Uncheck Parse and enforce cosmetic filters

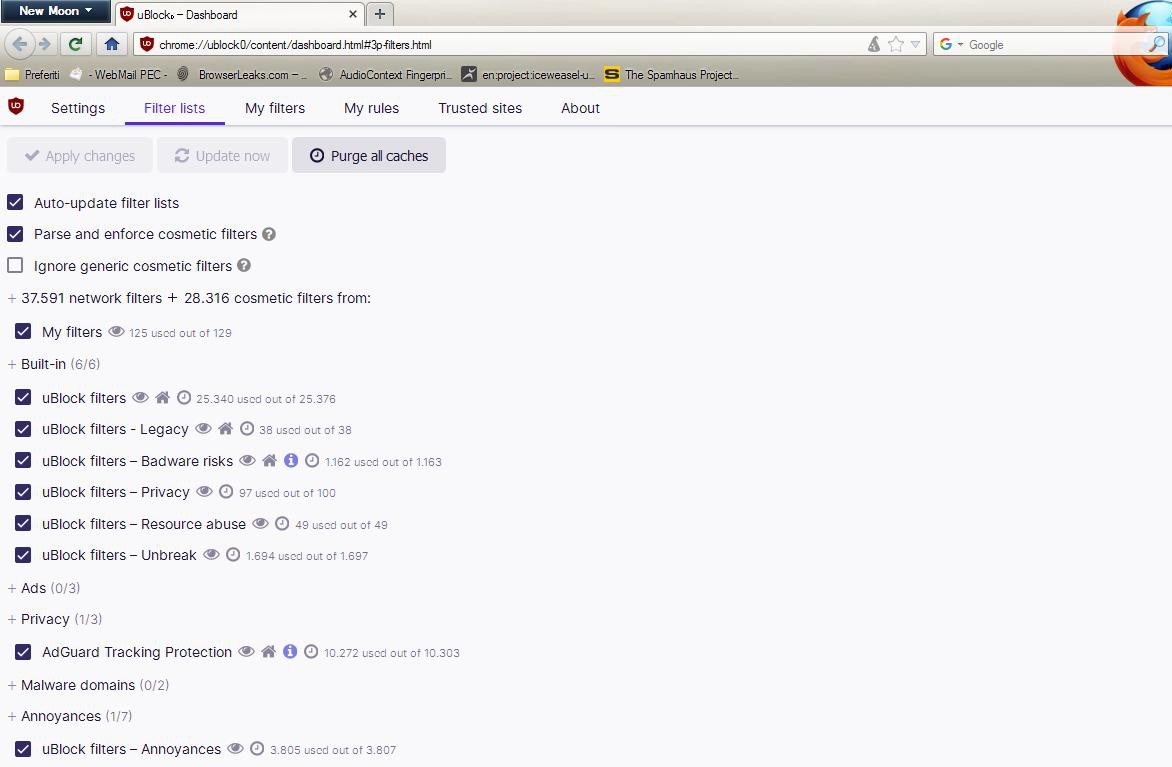pyautogui.click(x=15, y=233)
